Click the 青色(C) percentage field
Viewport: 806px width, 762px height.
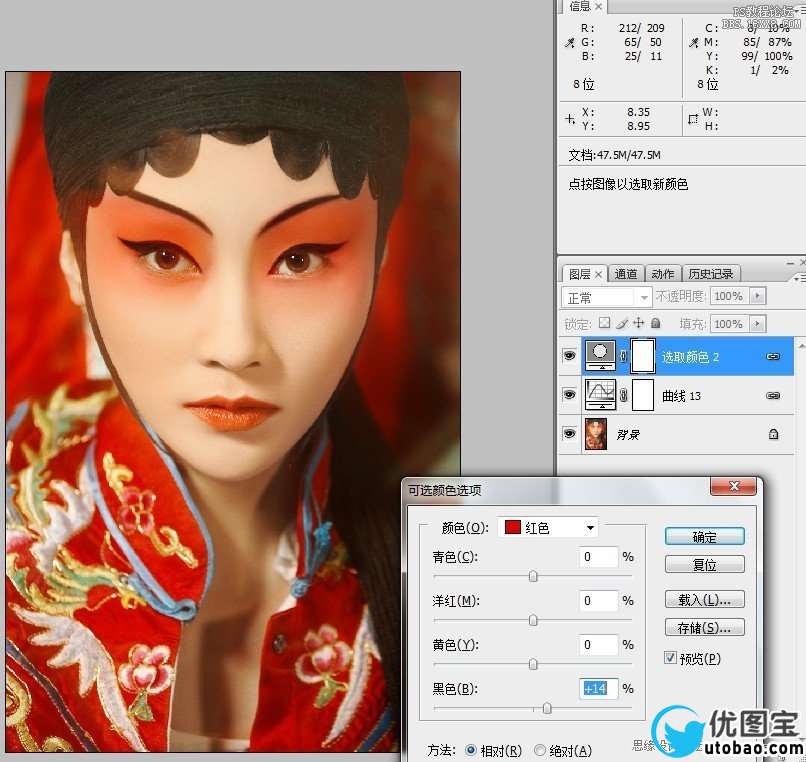[x=598, y=557]
